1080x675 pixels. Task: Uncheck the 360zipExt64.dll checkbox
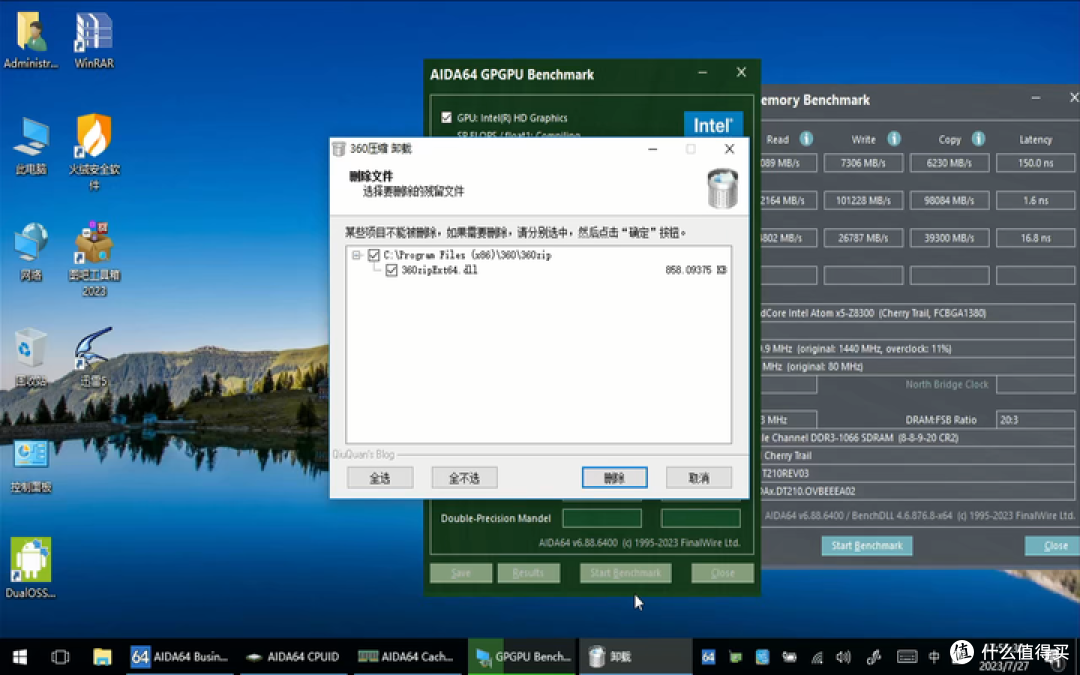coord(391,270)
